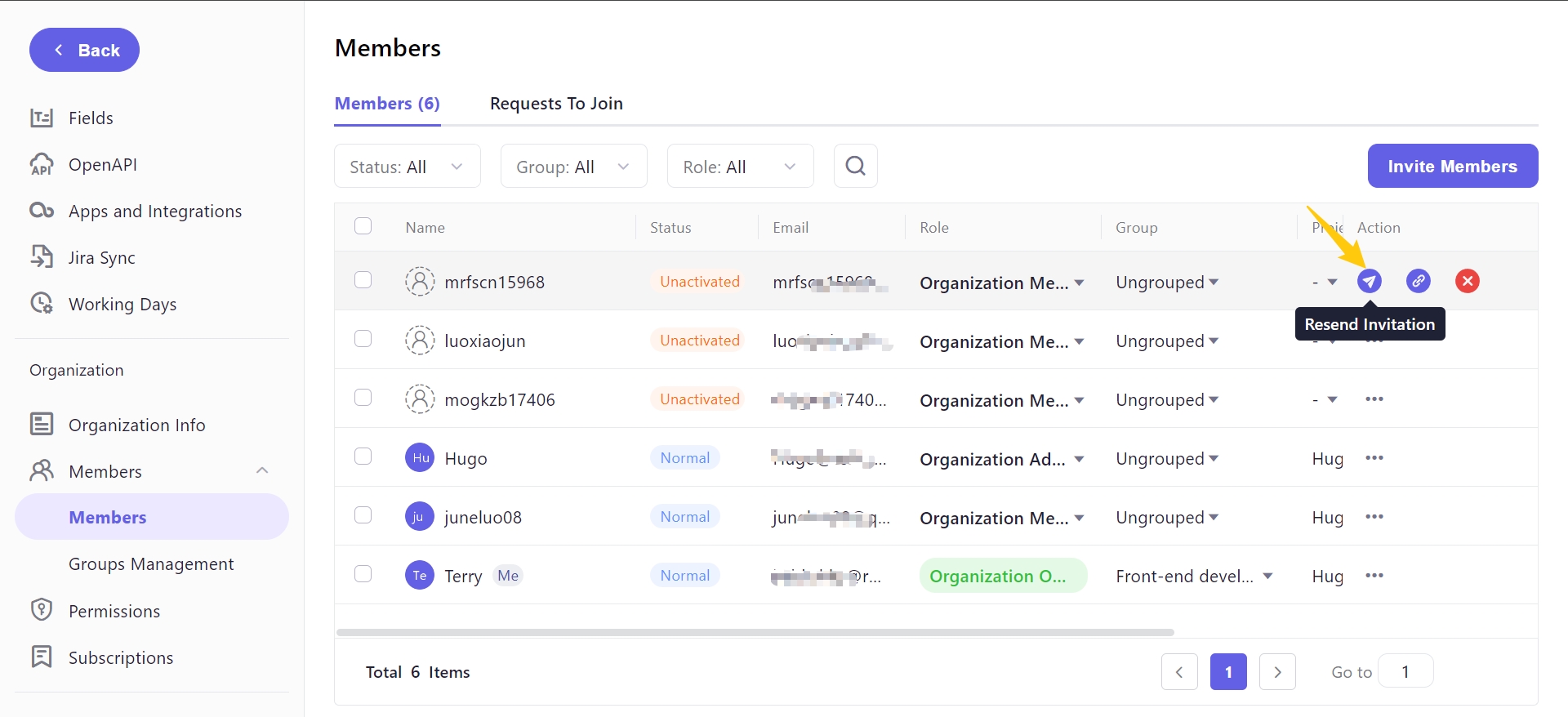The height and width of the screenshot is (717, 1568).
Task: Open Groups Management in sidebar
Action: pyautogui.click(x=151, y=564)
